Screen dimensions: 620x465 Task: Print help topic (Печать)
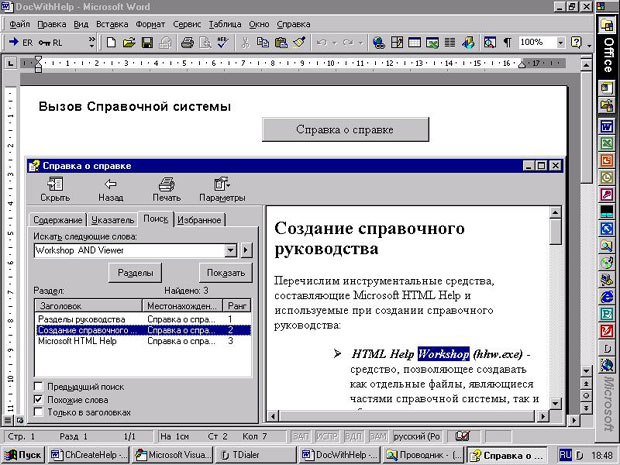[166, 189]
